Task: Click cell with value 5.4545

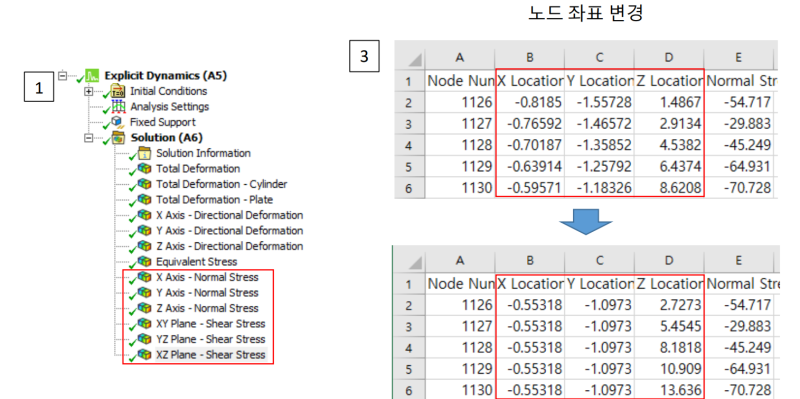Action: [x=669, y=327]
